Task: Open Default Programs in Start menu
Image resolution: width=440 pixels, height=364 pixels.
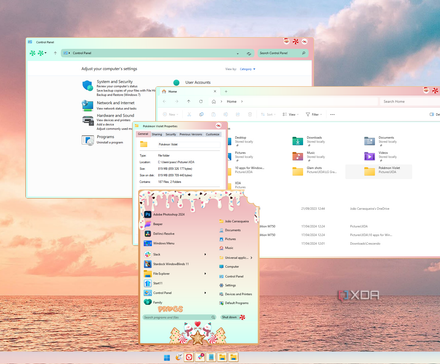Action: (x=234, y=303)
